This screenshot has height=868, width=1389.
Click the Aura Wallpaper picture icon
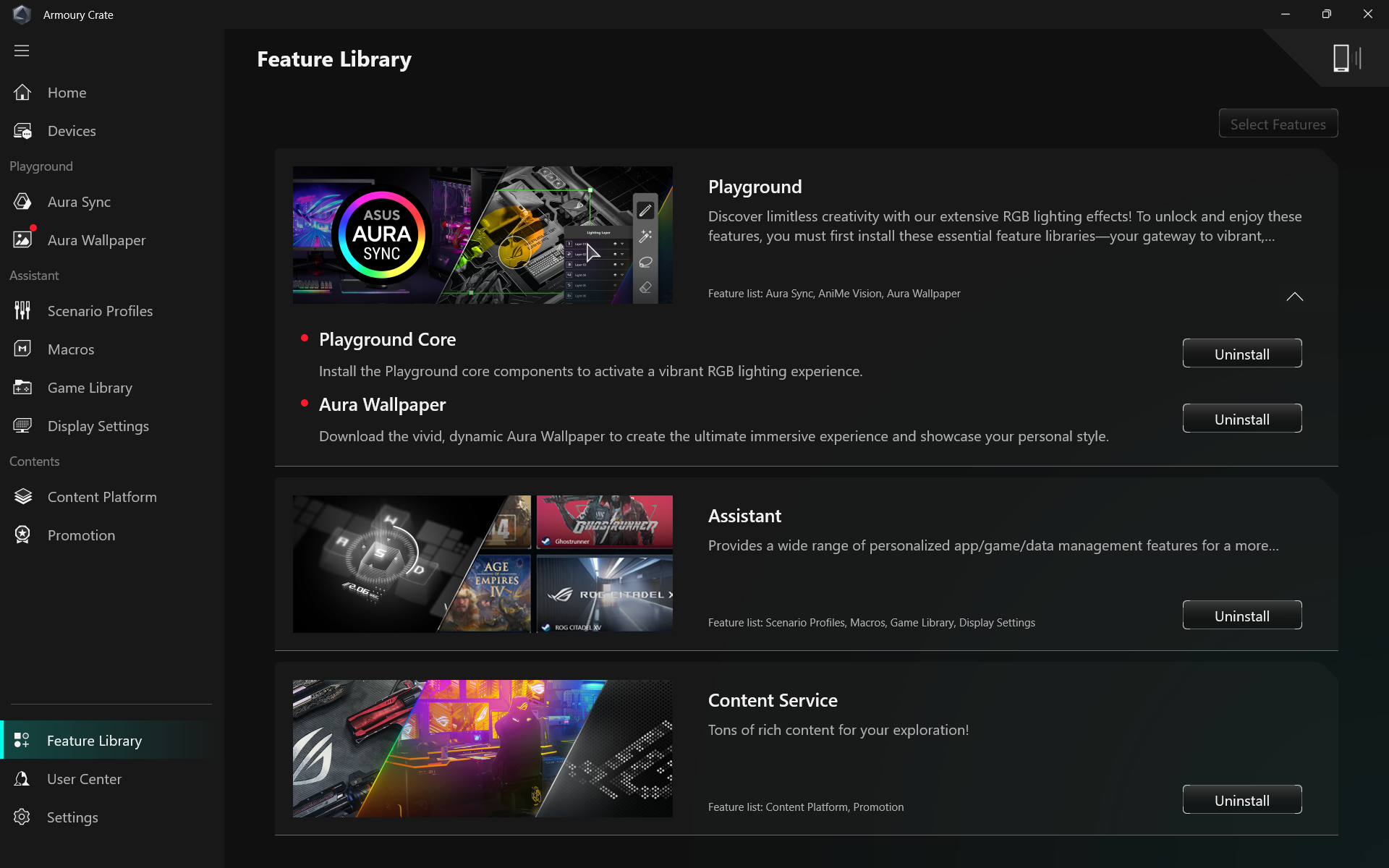click(22, 240)
